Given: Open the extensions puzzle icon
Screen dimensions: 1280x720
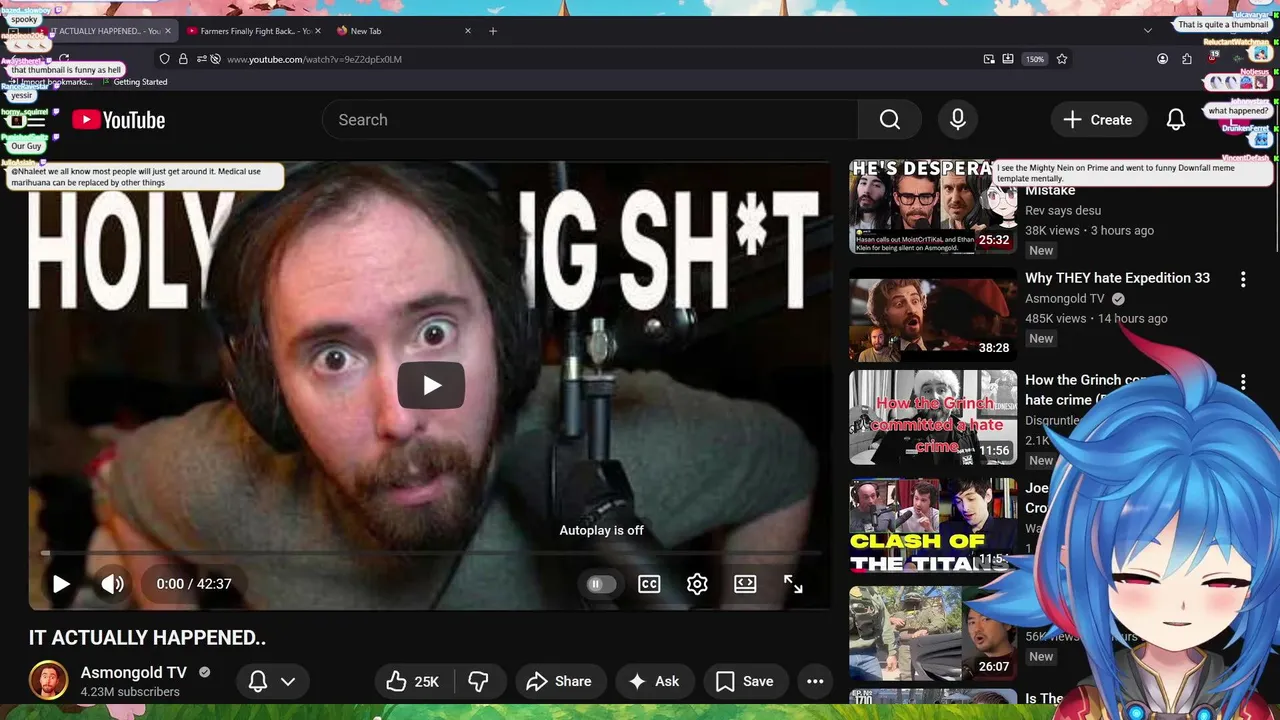Looking at the screenshot, I should (1187, 59).
